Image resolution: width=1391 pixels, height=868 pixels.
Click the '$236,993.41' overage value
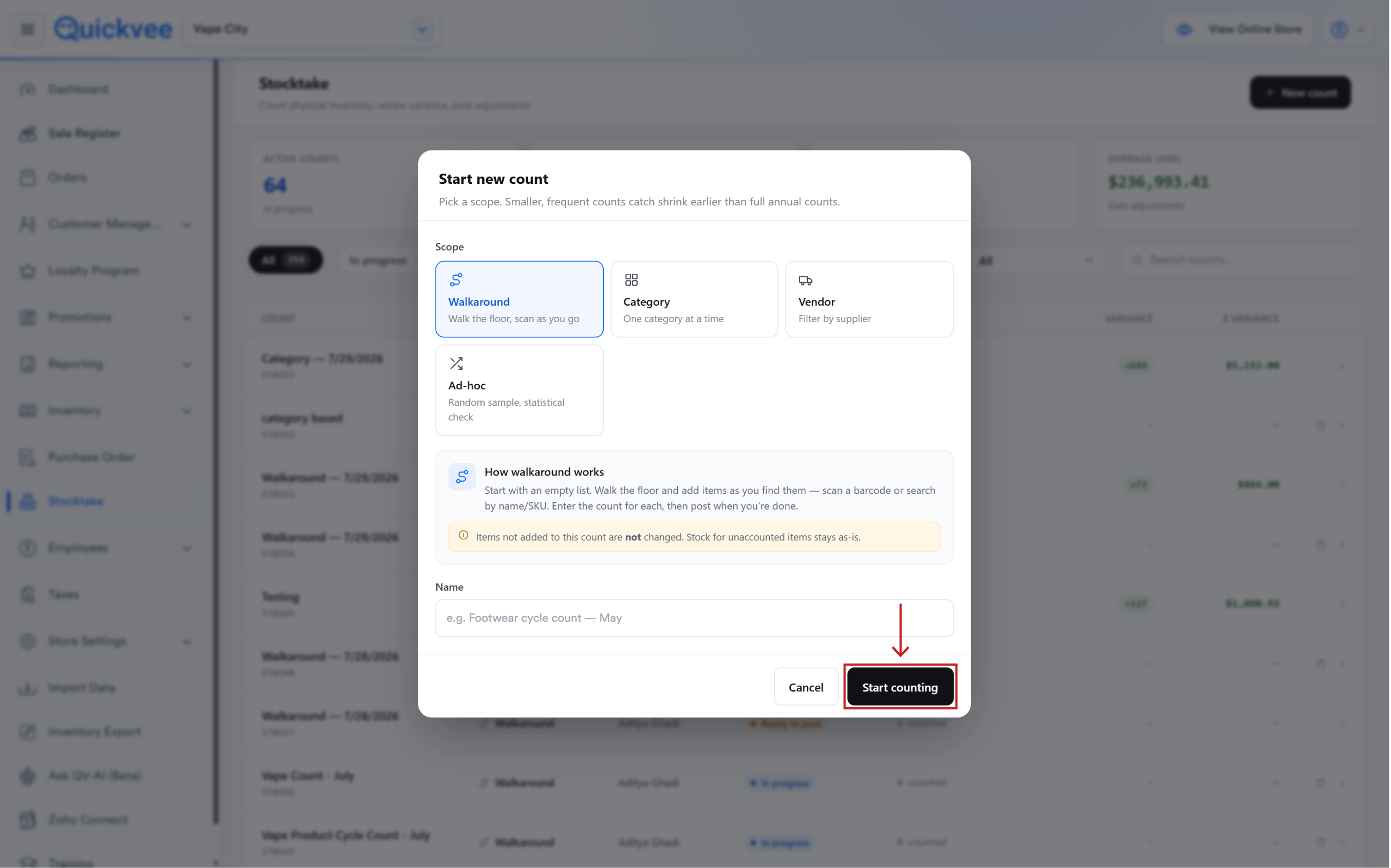pyautogui.click(x=1158, y=182)
